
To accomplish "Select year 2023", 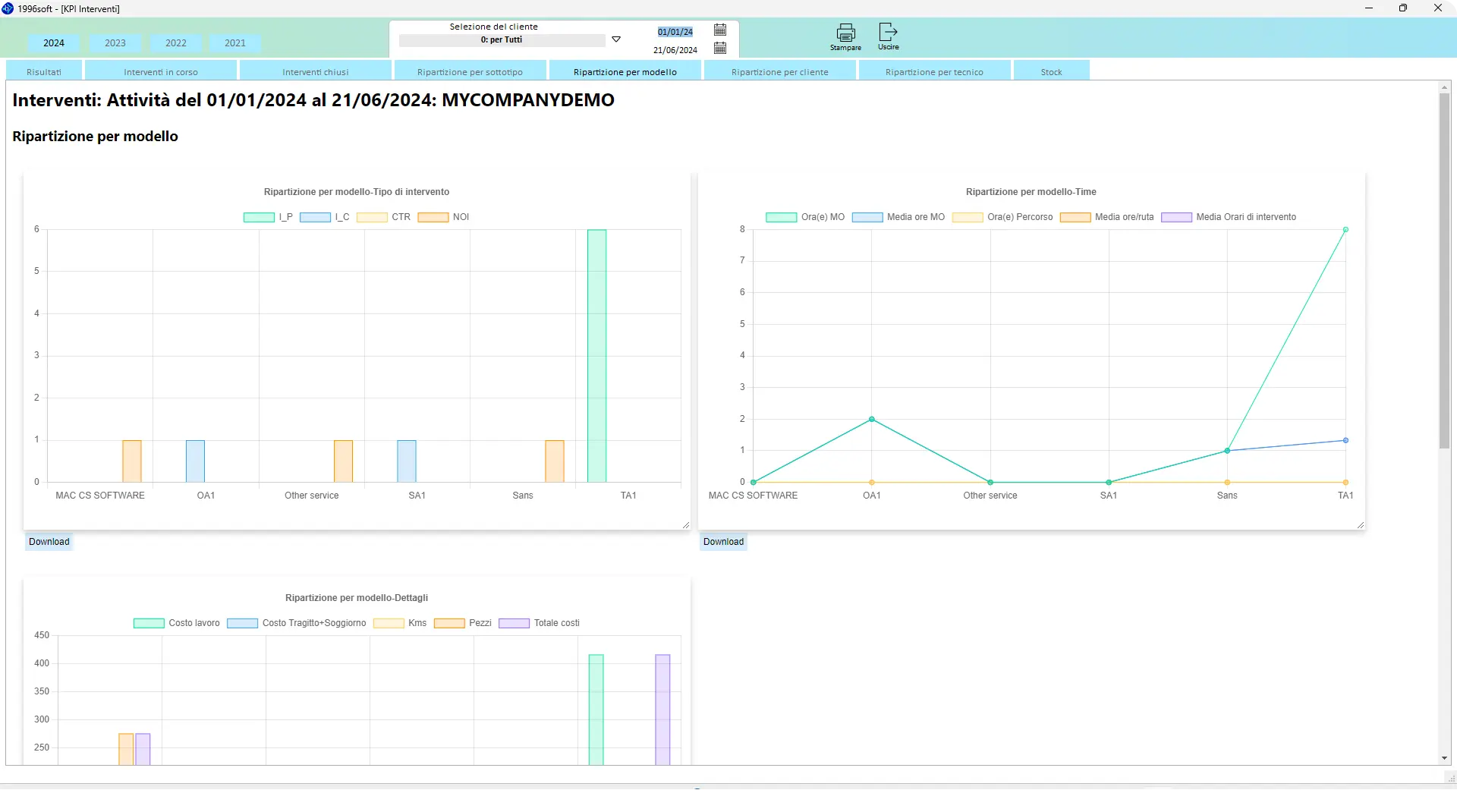I will tap(115, 43).
